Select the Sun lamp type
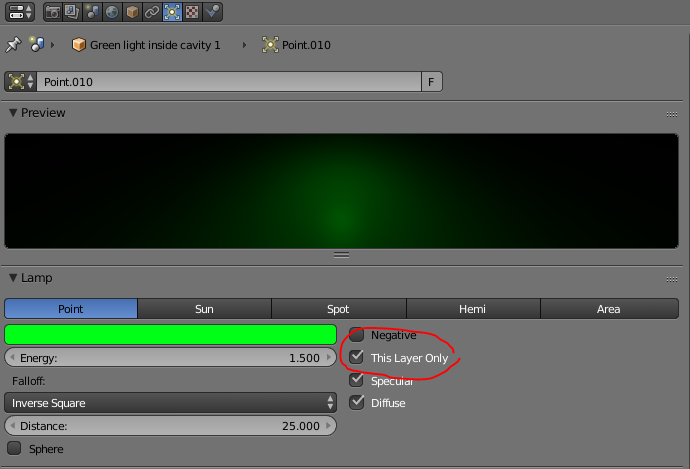Screen dimensions: 690x469 pos(204,309)
